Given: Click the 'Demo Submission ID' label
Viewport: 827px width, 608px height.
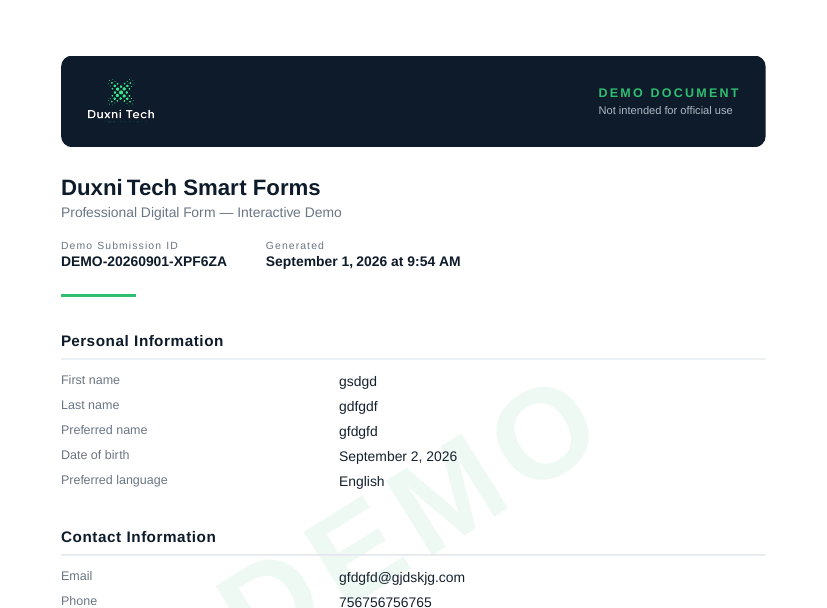Looking at the screenshot, I should point(120,245).
